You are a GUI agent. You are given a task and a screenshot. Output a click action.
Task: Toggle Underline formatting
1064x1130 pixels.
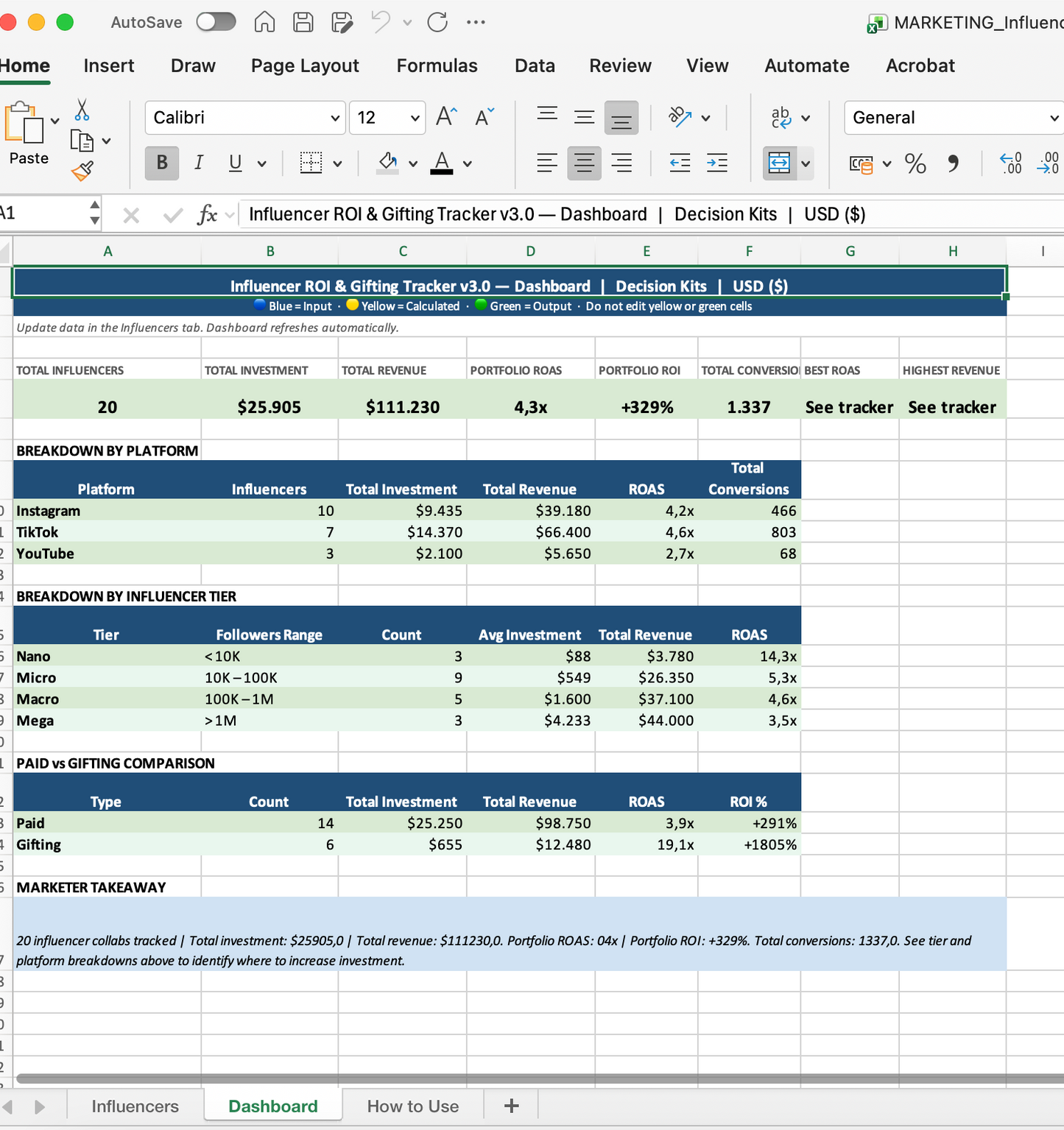(236, 163)
